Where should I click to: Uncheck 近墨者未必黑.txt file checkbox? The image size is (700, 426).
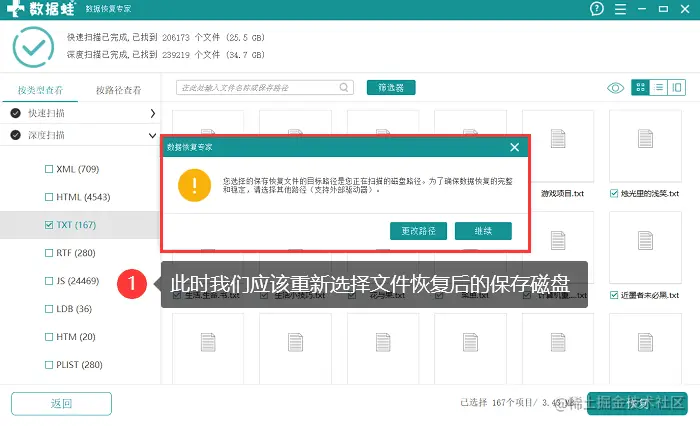614,295
